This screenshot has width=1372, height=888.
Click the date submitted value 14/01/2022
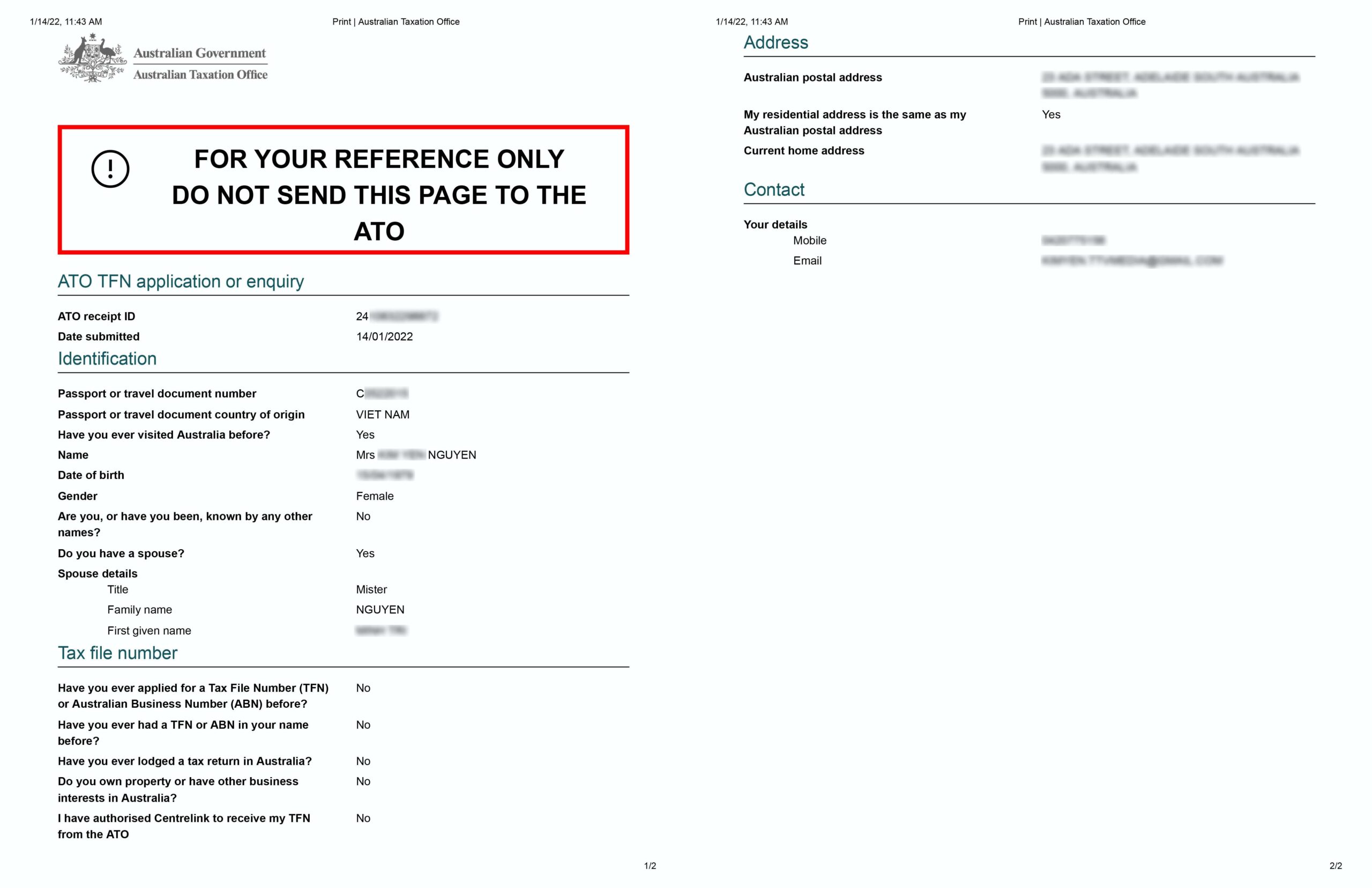point(384,337)
